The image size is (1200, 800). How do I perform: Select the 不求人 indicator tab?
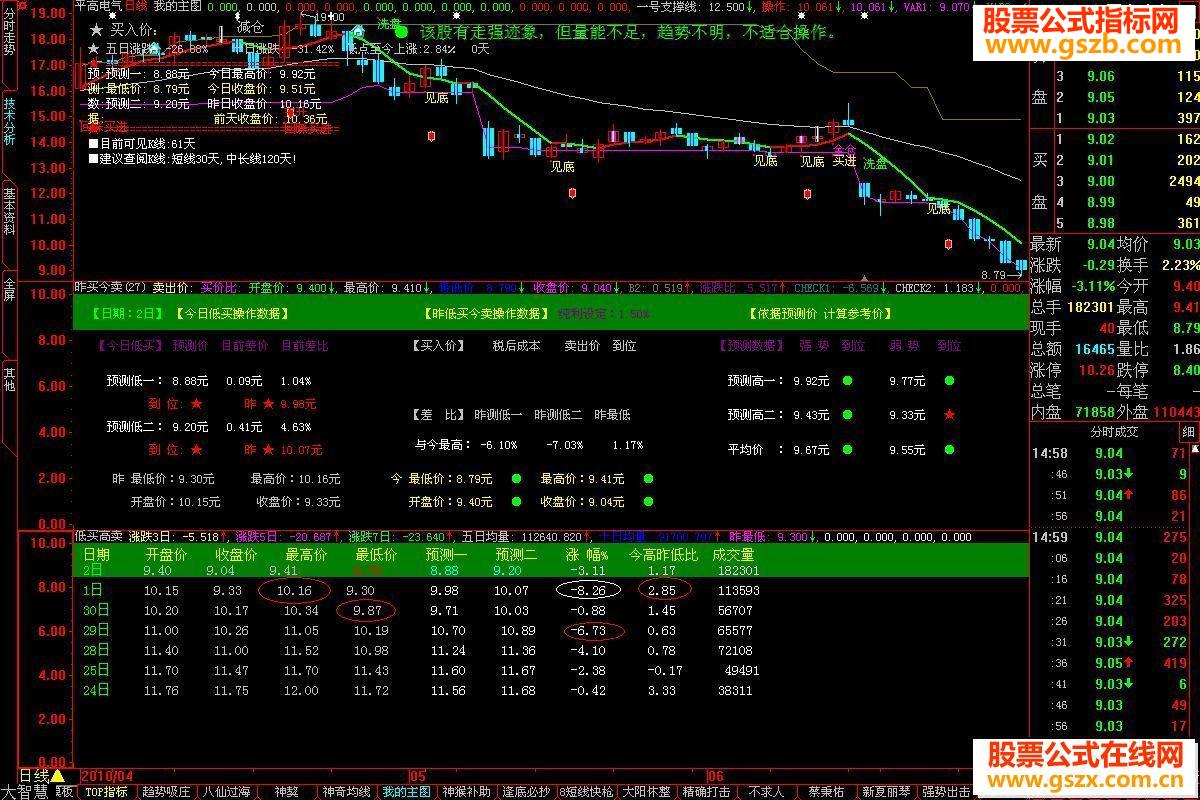767,792
